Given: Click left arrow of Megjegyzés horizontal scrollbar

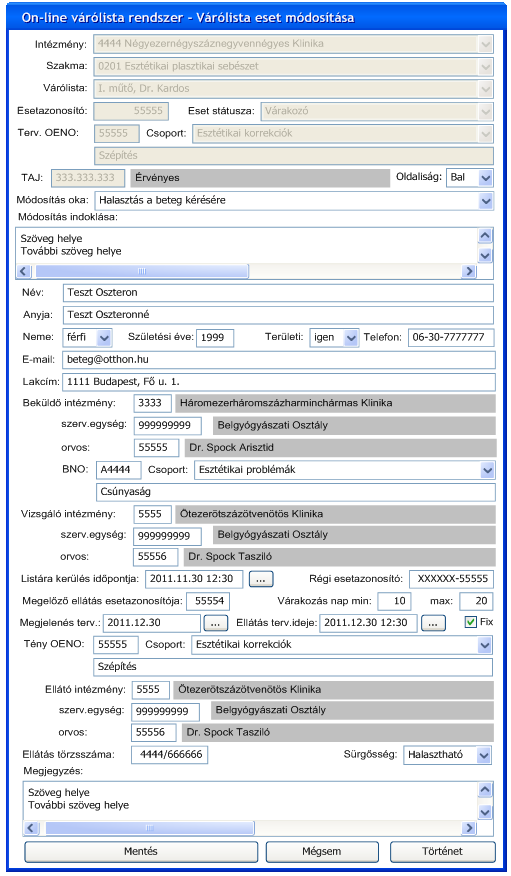Looking at the screenshot, I should click(x=31, y=828).
